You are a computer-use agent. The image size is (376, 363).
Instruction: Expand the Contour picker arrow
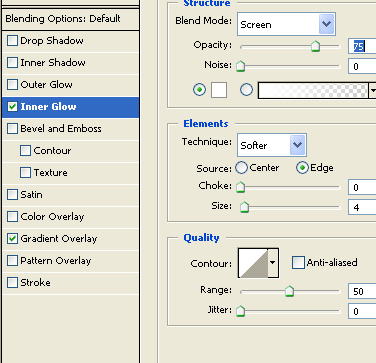273,263
